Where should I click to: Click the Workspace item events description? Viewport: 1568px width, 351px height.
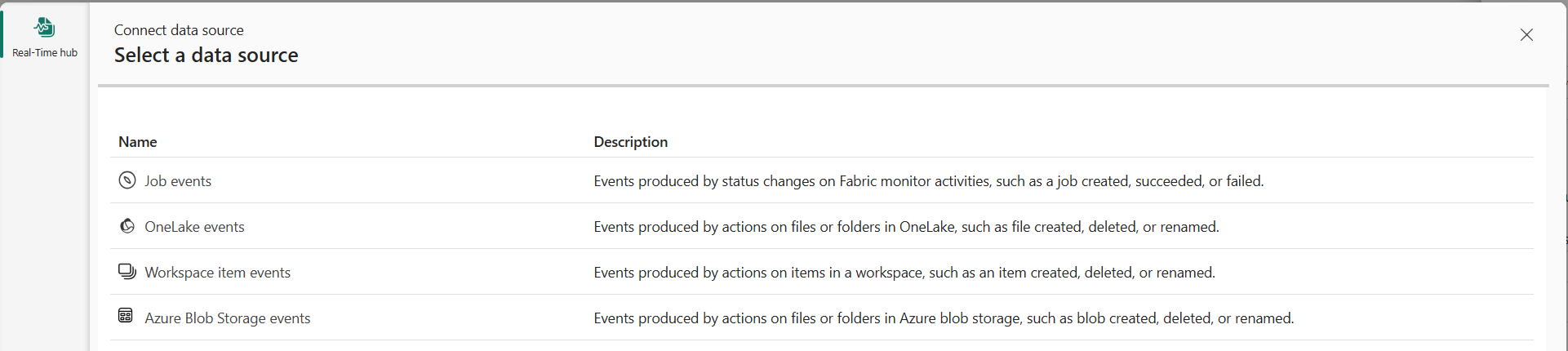pyautogui.click(x=904, y=273)
